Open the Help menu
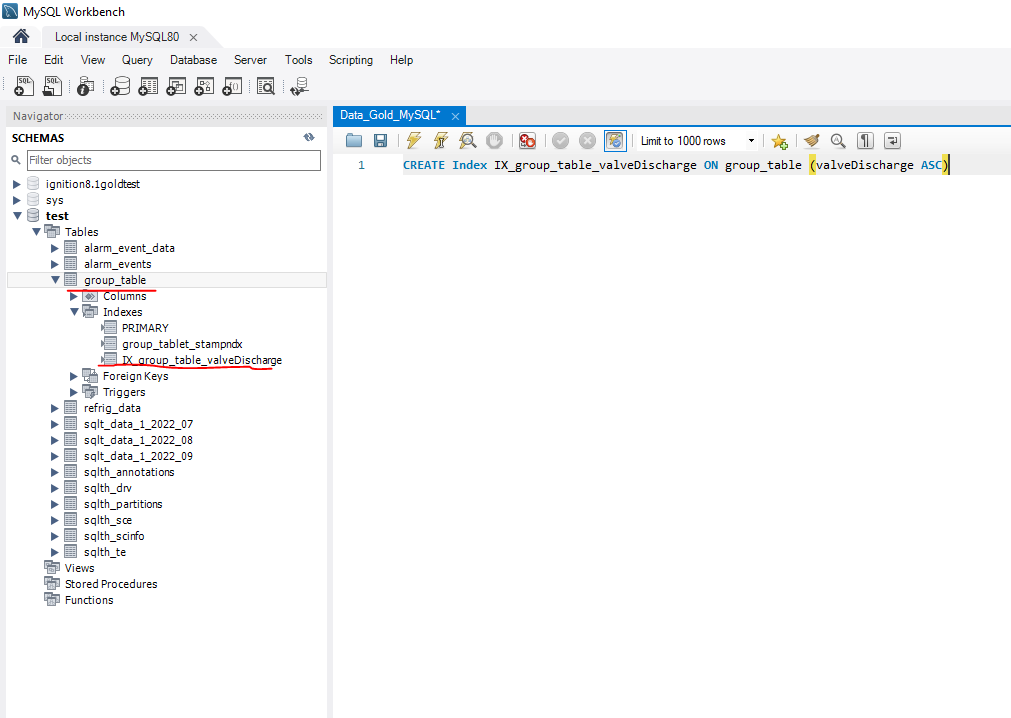The height and width of the screenshot is (718, 1011). click(401, 60)
